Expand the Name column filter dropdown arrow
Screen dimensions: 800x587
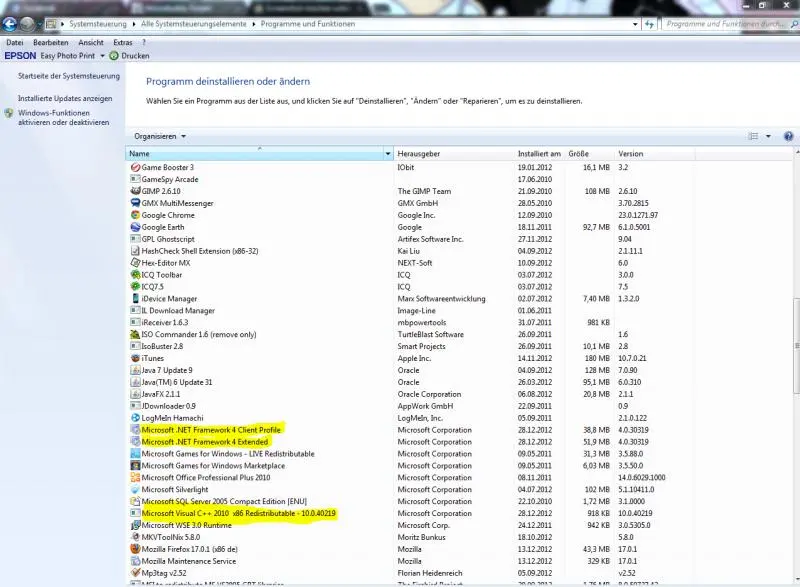(388, 154)
